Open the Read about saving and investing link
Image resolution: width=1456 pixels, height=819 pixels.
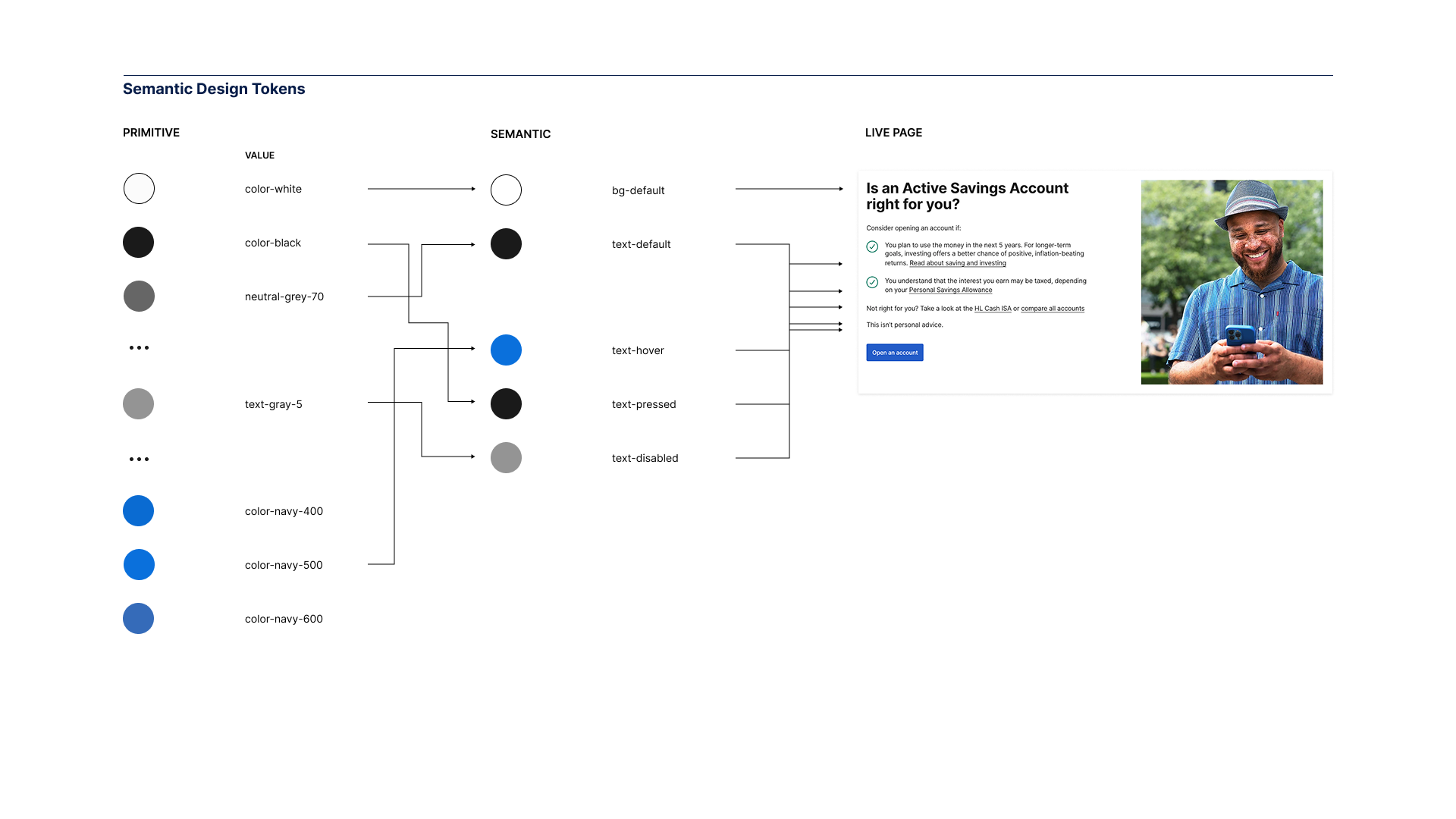coord(957,263)
